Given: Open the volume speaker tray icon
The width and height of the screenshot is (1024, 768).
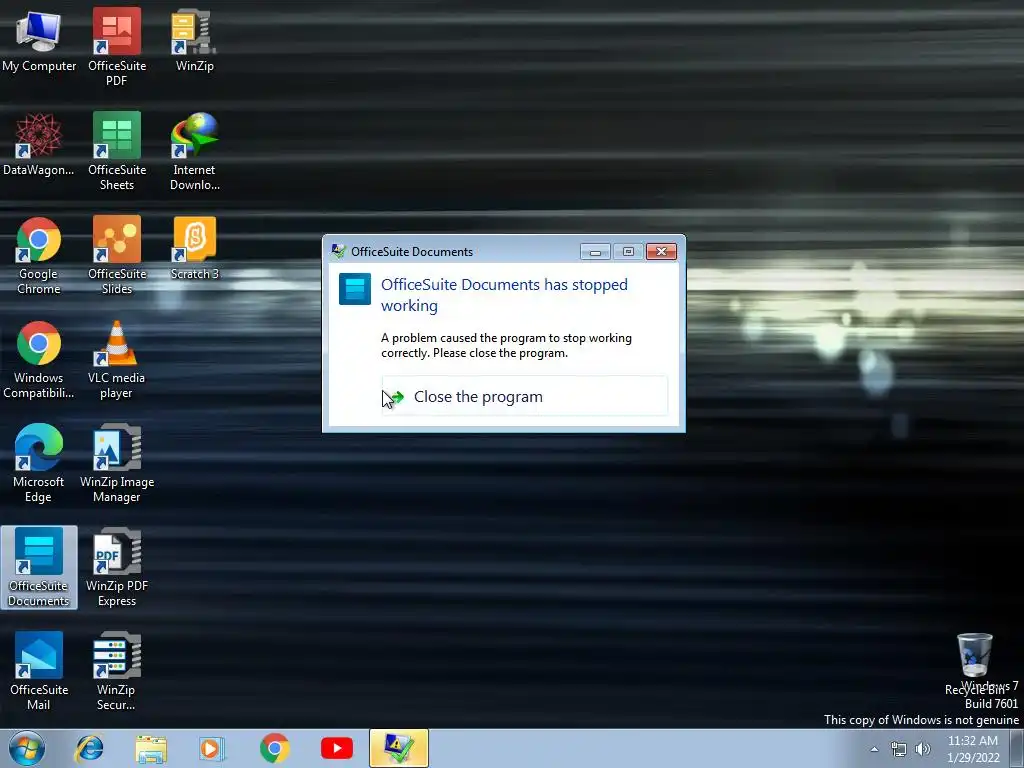Looking at the screenshot, I should (x=923, y=749).
